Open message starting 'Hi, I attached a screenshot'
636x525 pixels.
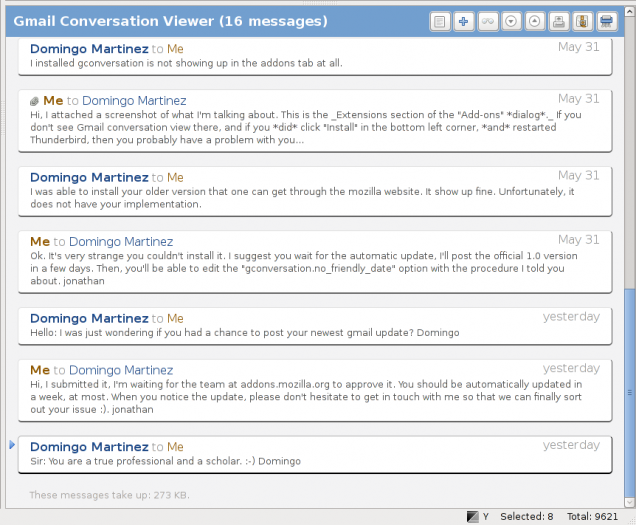(315, 121)
